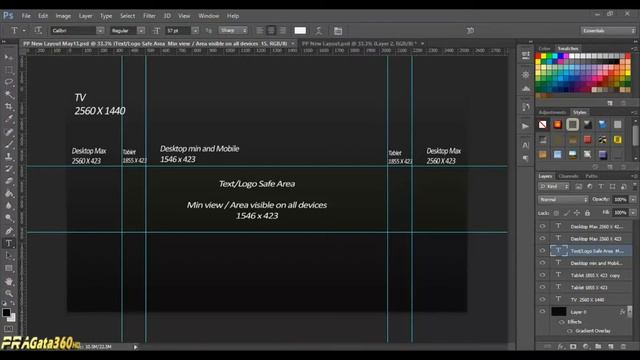Pick the red swatch in Swatches panel
Screen dimensions: 640x360
[x=538, y=56]
